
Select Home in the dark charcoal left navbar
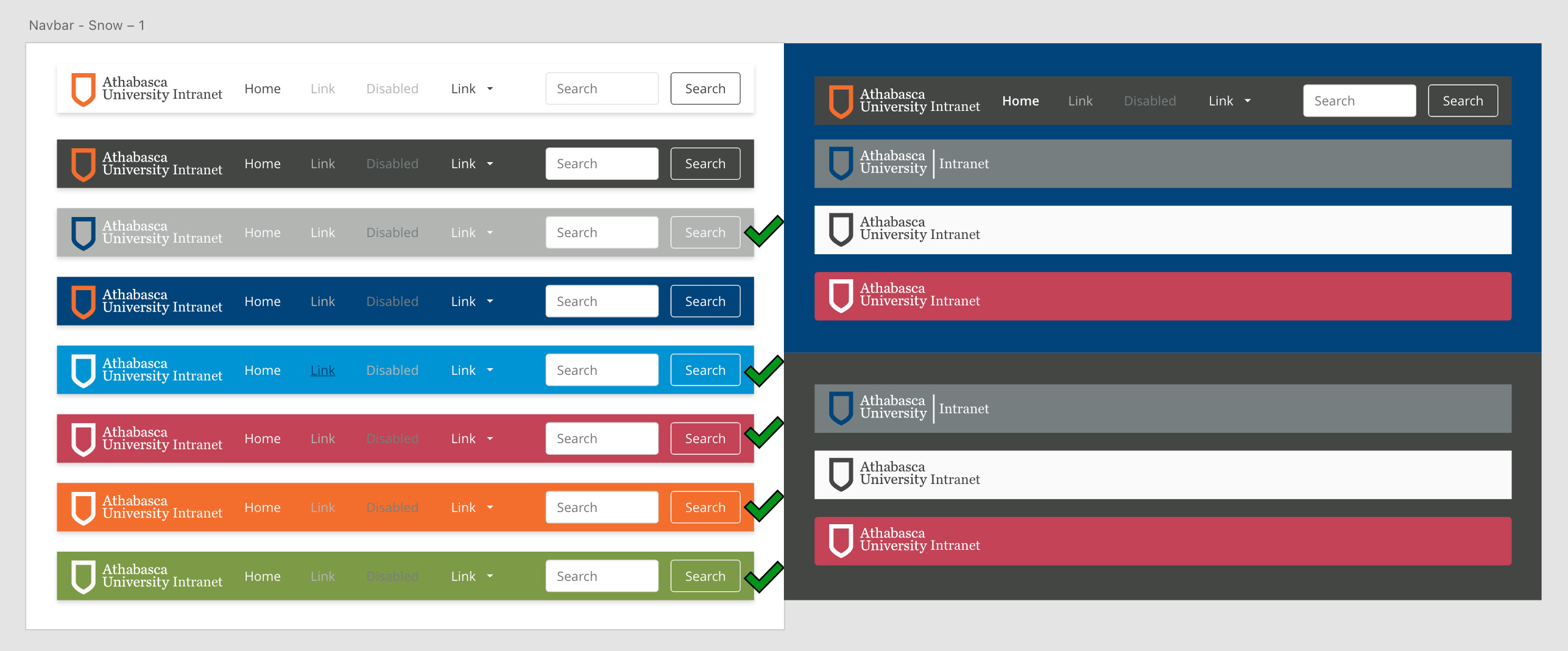pos(263,164)
